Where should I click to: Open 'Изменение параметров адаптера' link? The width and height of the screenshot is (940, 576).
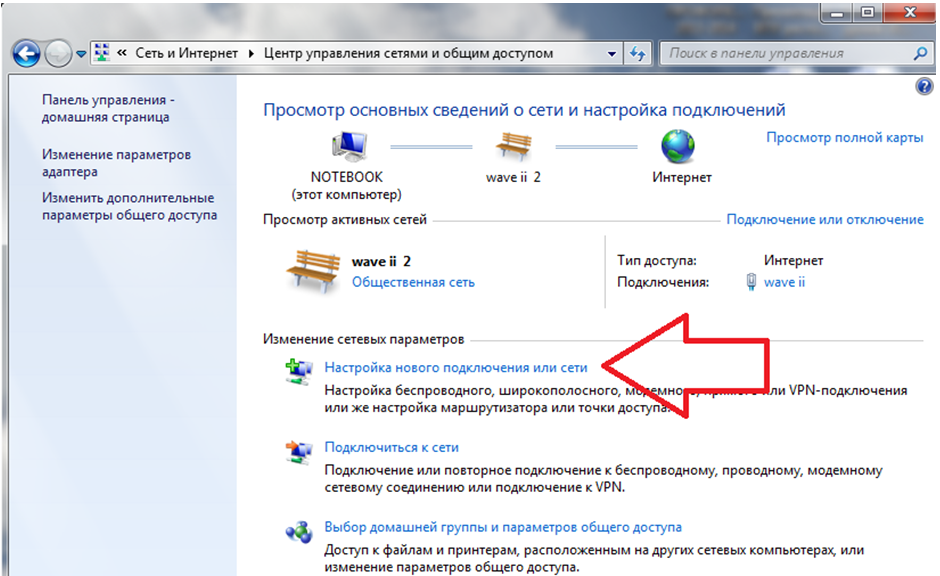click(116, 163)
